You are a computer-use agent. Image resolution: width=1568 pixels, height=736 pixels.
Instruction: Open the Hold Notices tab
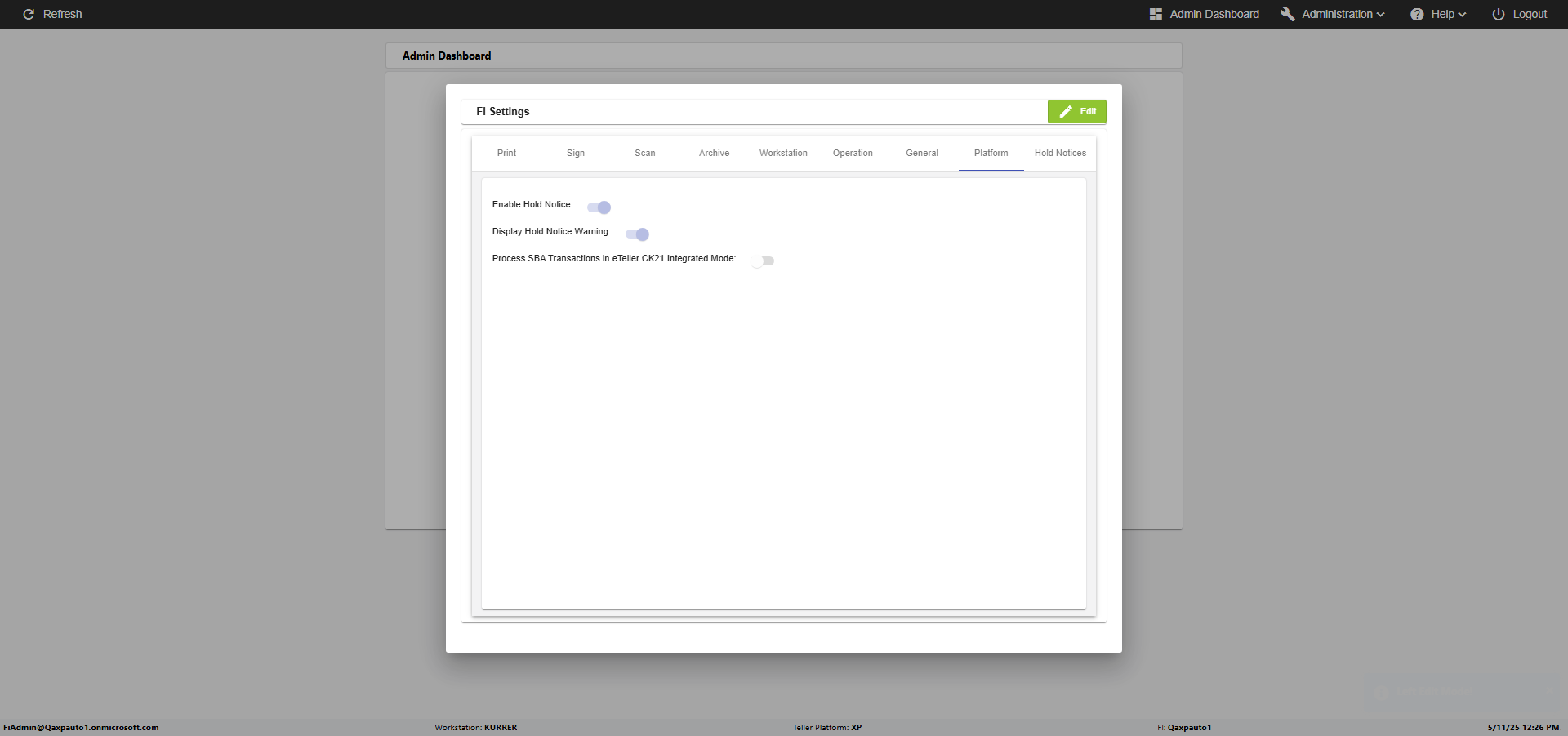pyautogui.click(x=1060, y=154)
